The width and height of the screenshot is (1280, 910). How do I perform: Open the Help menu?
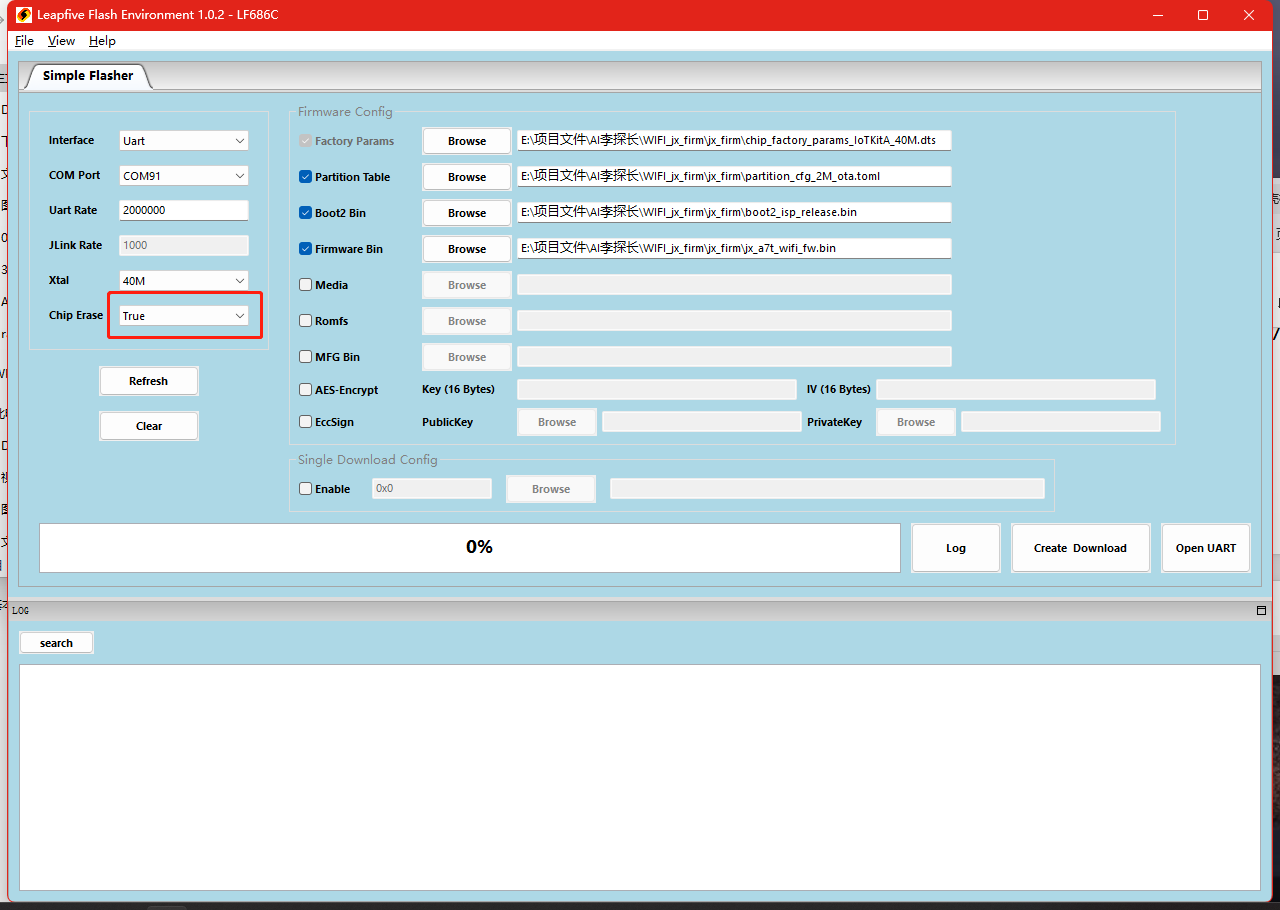click(102, 41)
